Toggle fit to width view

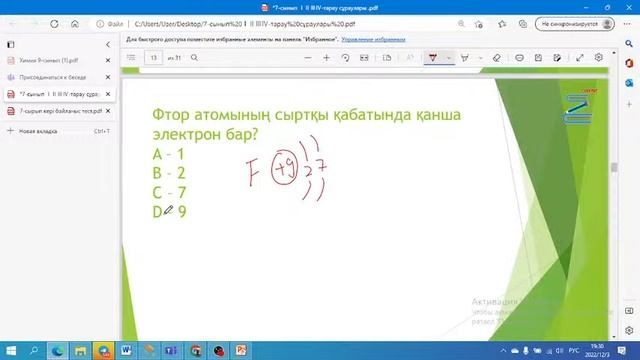[364, 58]
